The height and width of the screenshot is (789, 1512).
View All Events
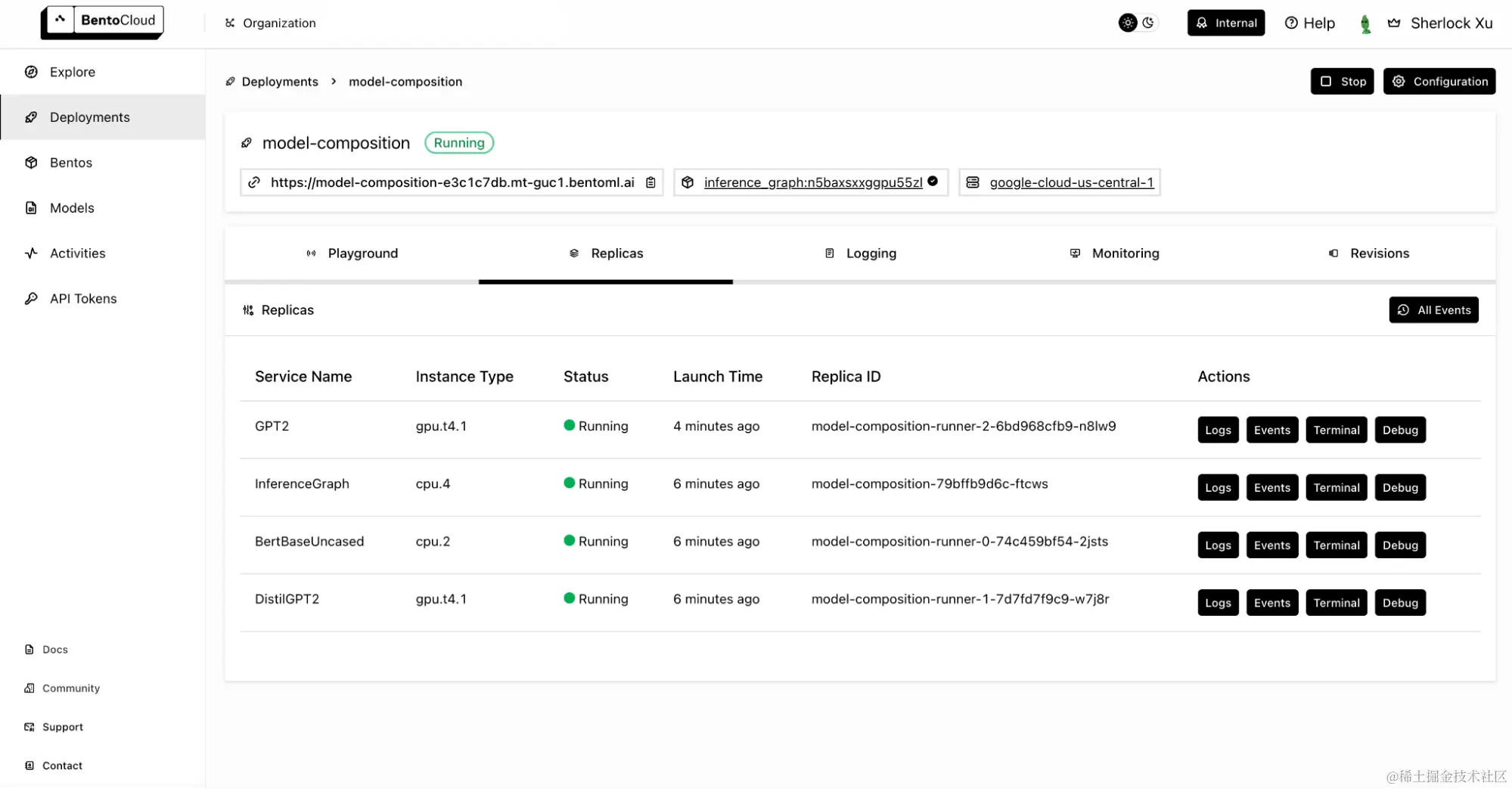click(x=1433, y=310)
